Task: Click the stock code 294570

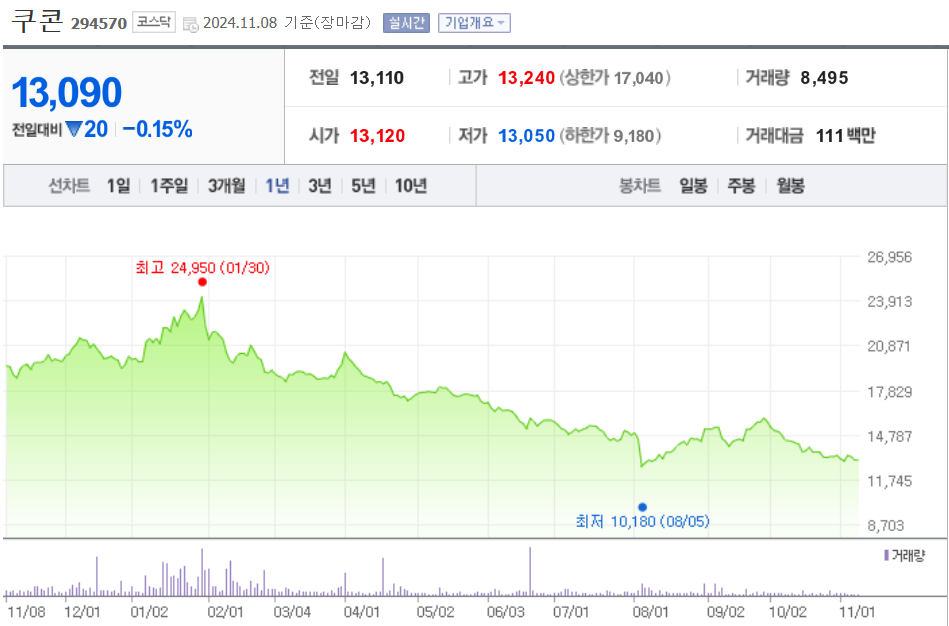Action: click(x=99, y=24)
